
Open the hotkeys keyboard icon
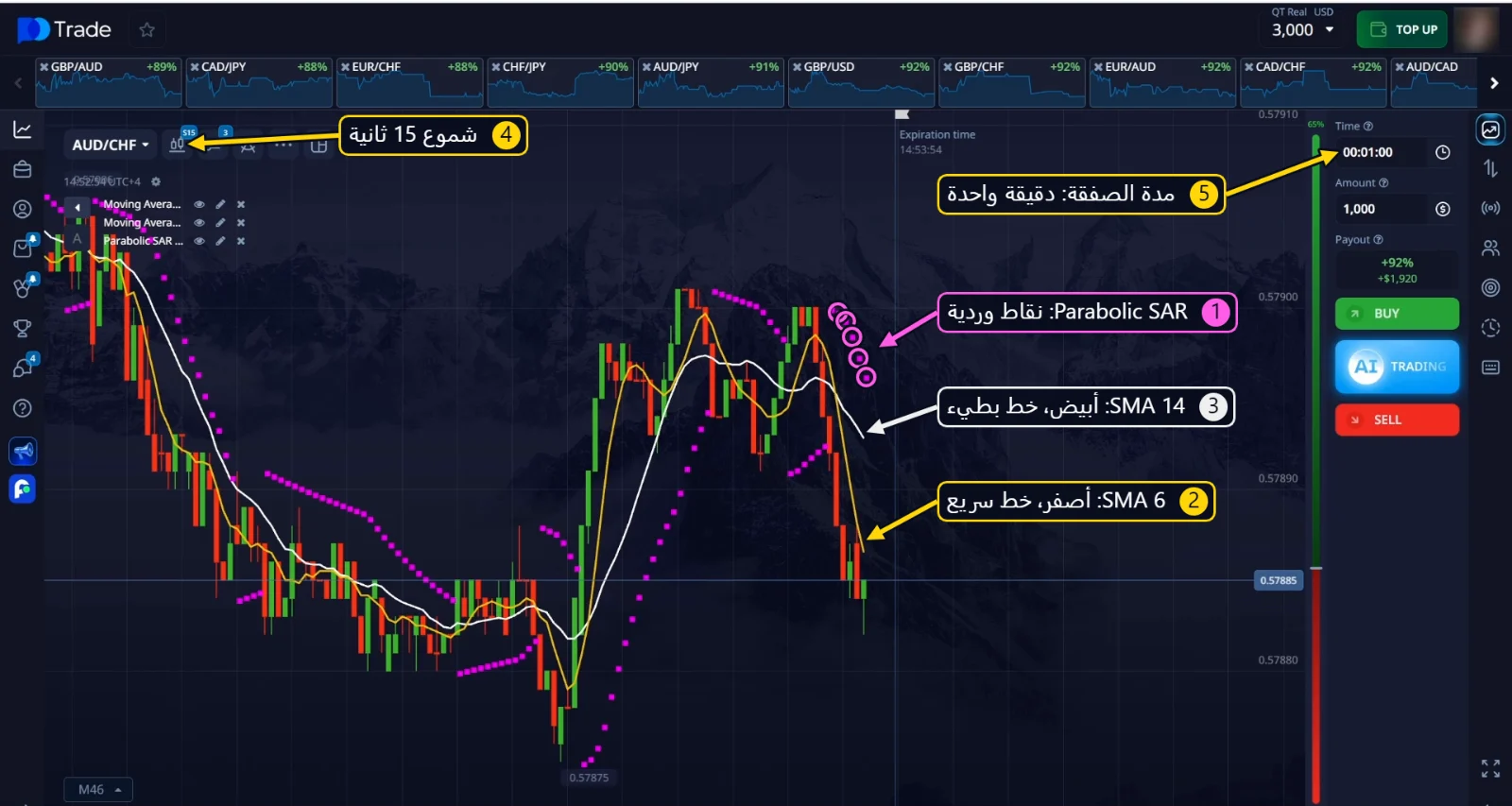(x=1490, y=368)
